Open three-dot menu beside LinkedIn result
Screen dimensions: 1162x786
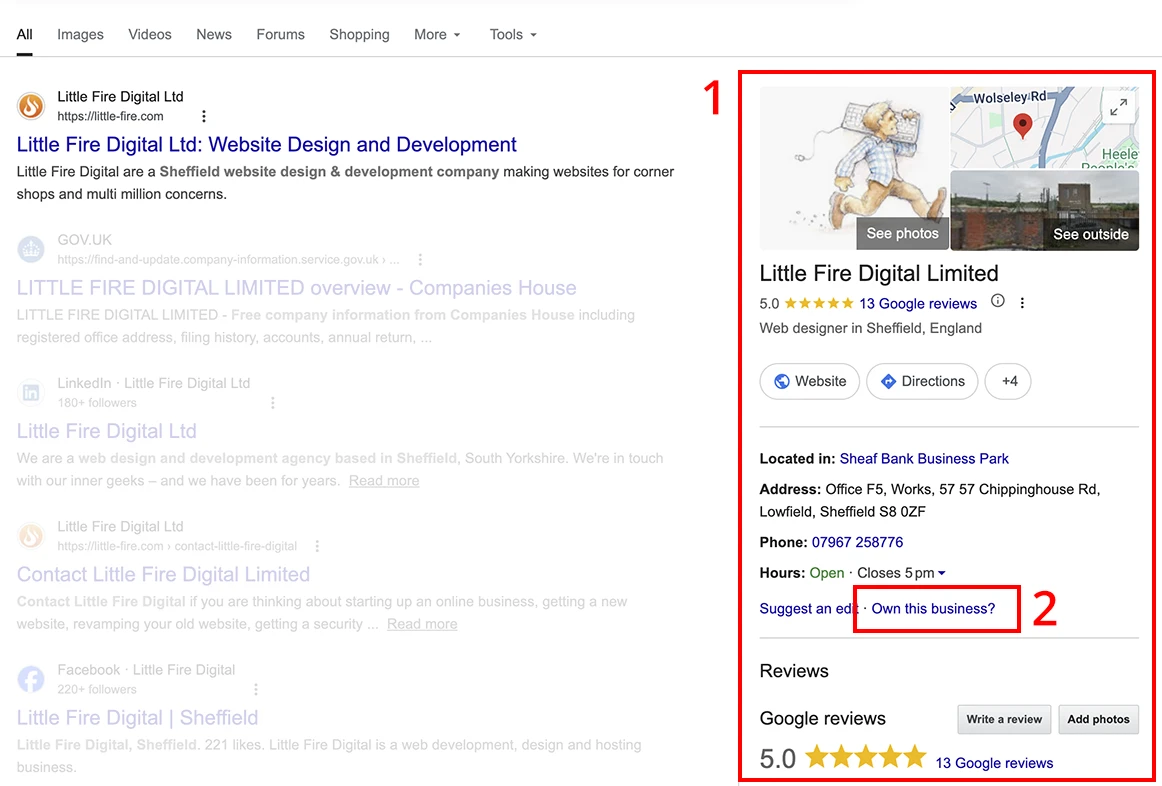click(x=273, y=403)
